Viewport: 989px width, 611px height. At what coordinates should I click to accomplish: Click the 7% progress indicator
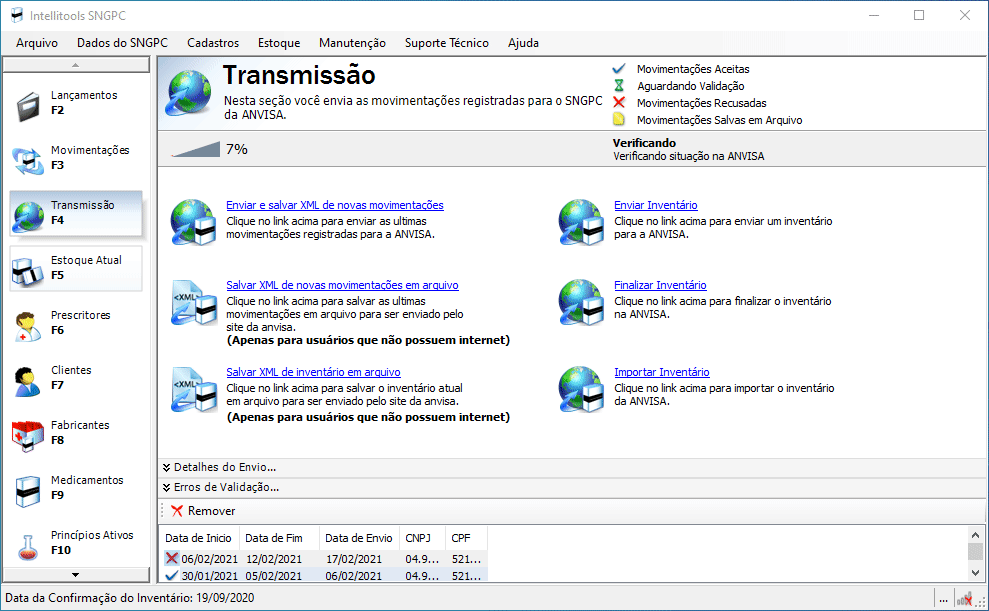pyautogui.click(x=209, y=149)
